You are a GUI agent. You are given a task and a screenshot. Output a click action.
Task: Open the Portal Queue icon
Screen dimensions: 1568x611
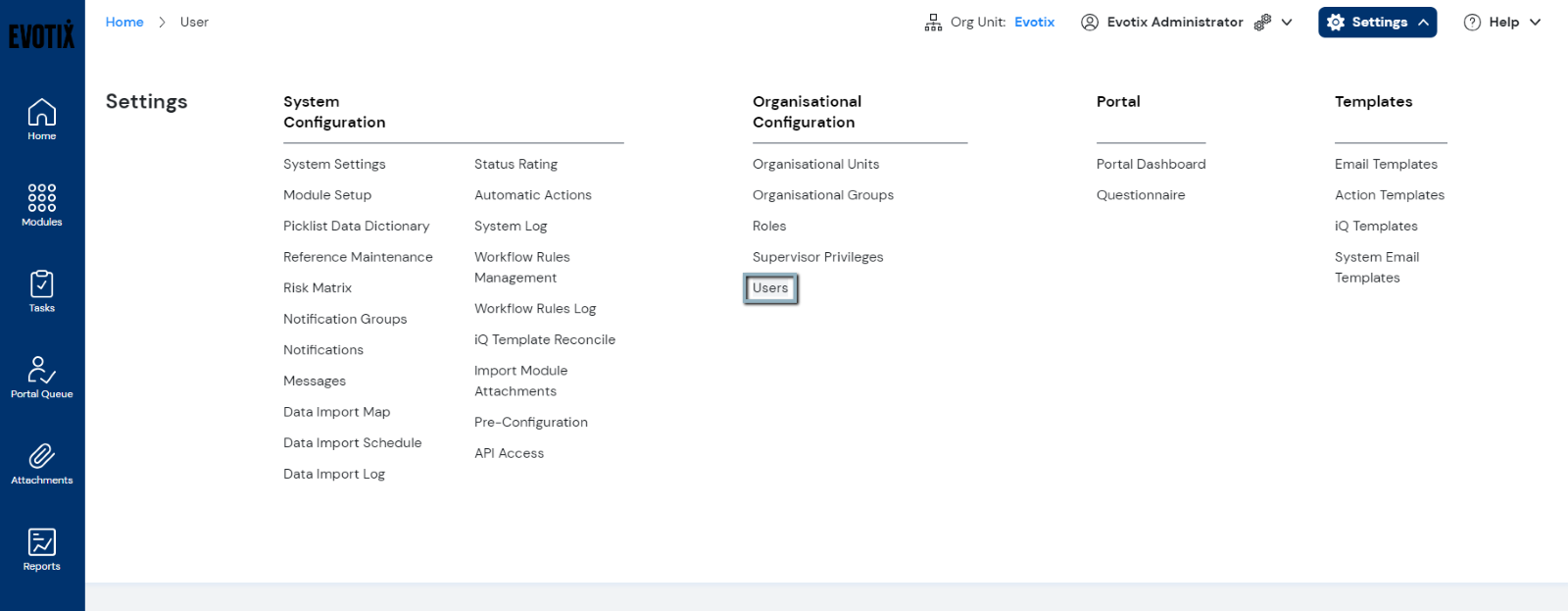pos(40,370)
